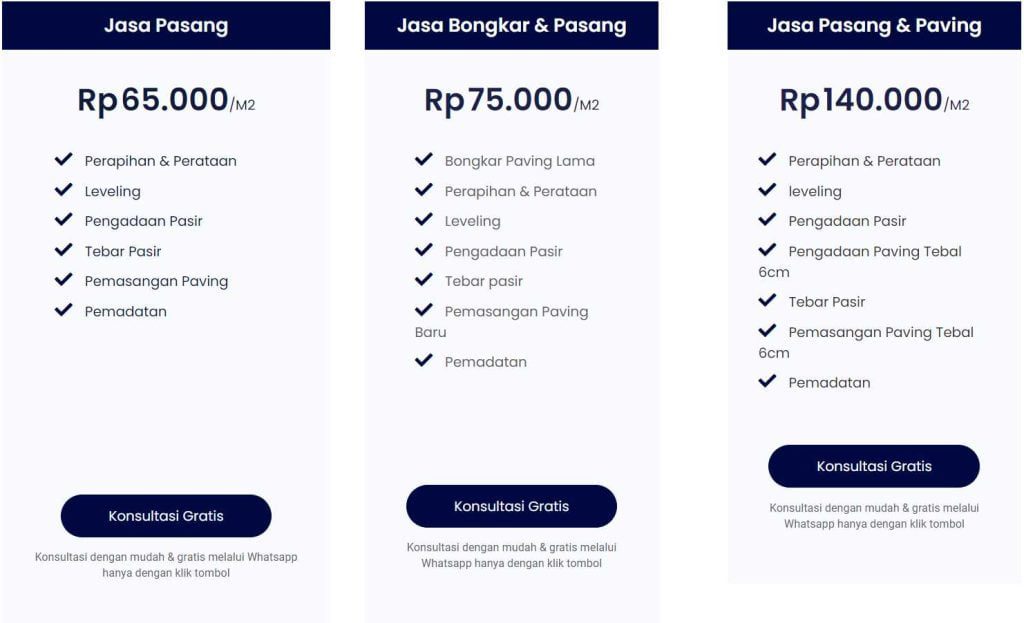Click checkmark next to Tebar Pasir in Jasa Pasang

[64, 250]
